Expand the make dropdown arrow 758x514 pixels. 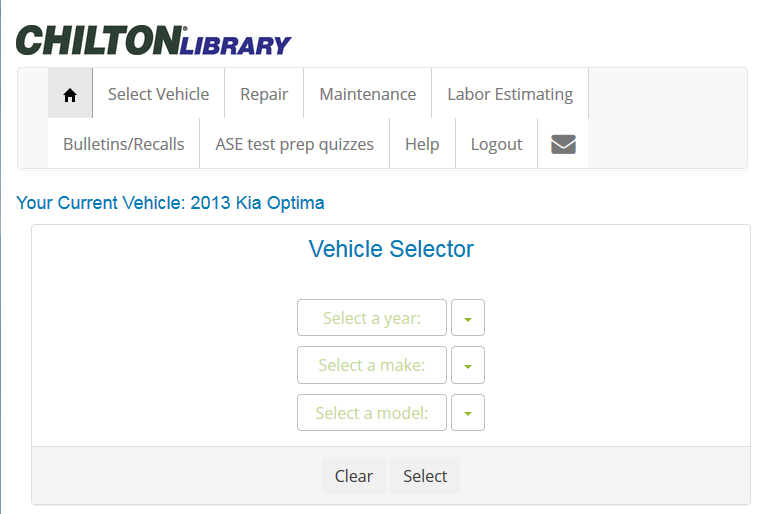pos(468,366)
